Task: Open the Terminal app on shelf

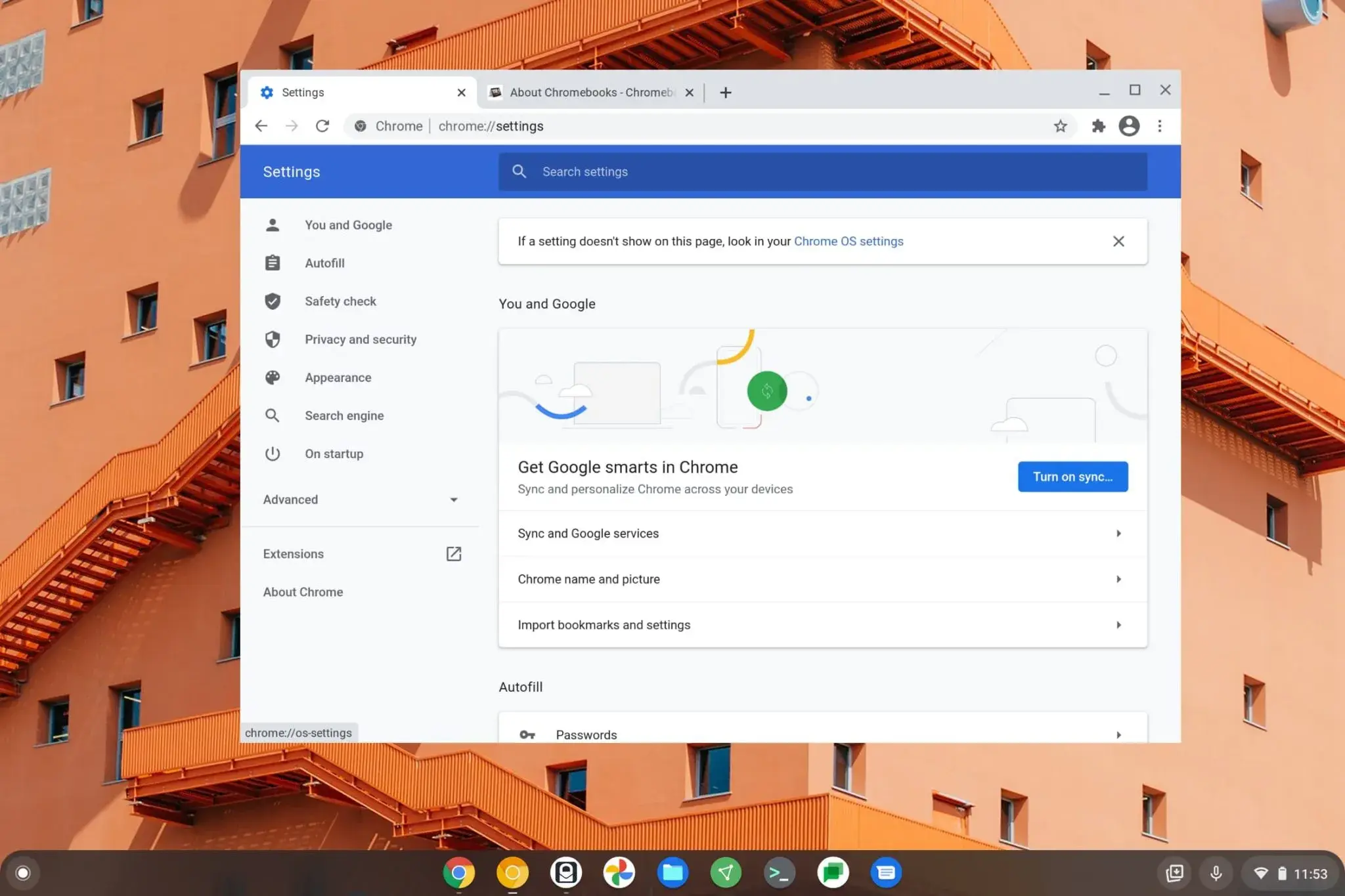Action: click(x=780, y=873)
